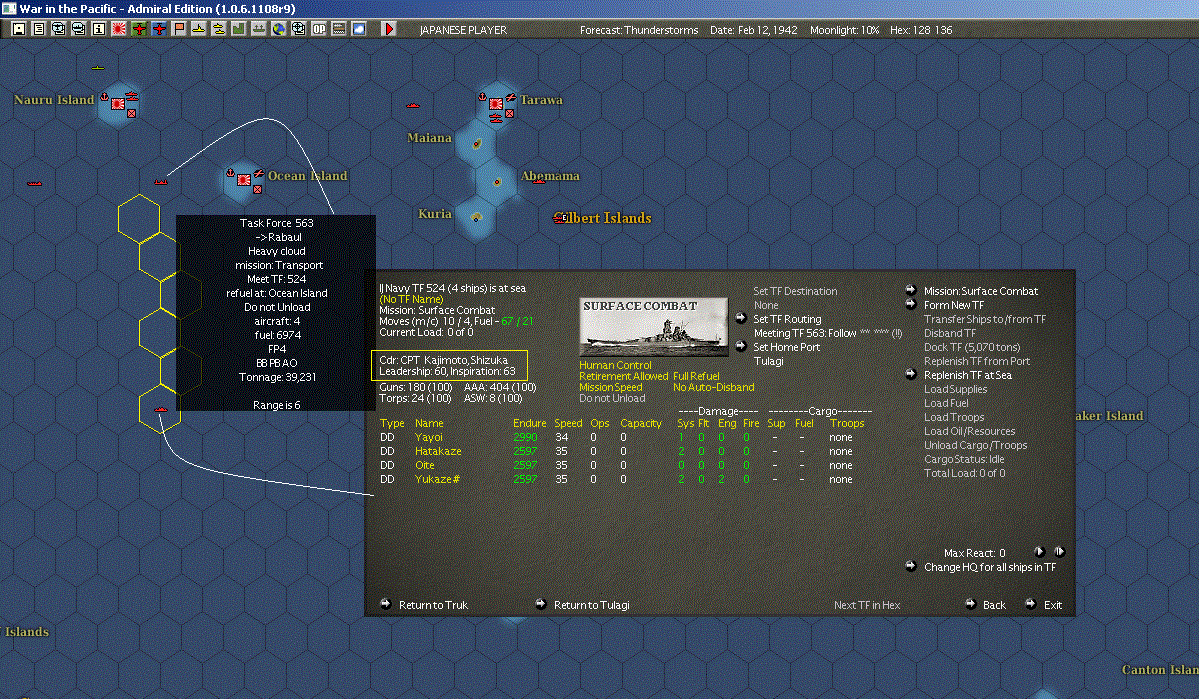Toggle No Auto-Disband setting
Image resolution: width=1199 pixels, height=699 pixels.
point(713,387)
